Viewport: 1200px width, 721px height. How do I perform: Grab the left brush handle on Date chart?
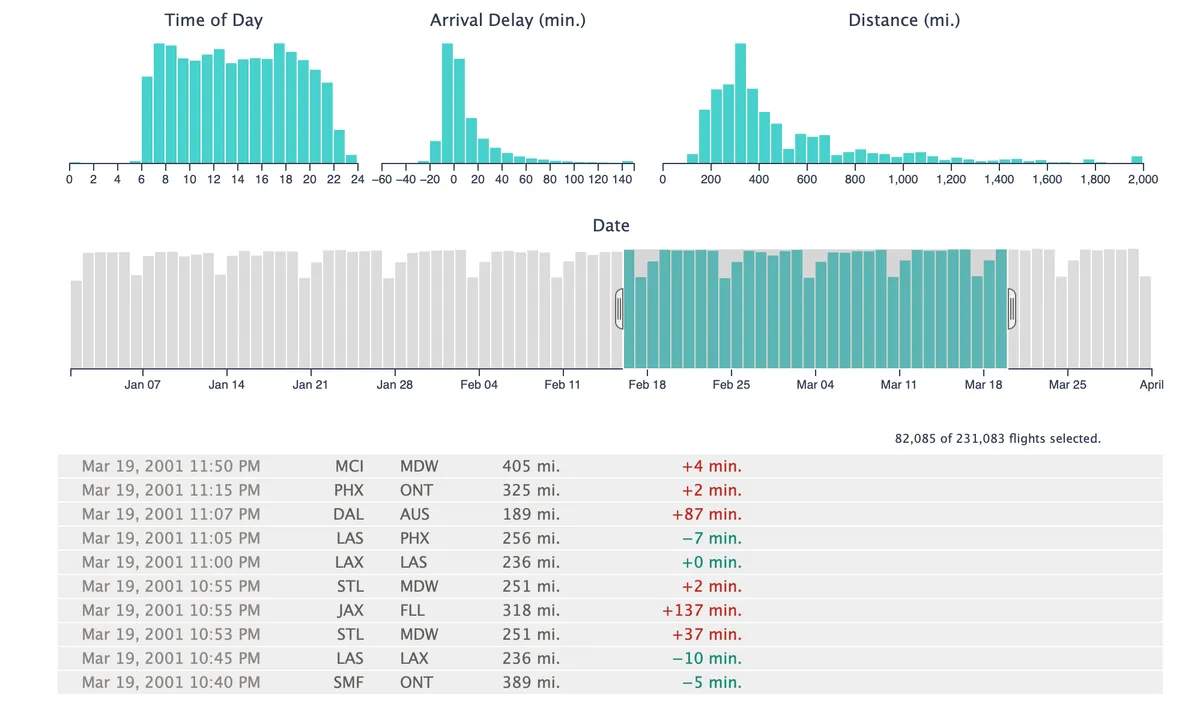[619, 309]
